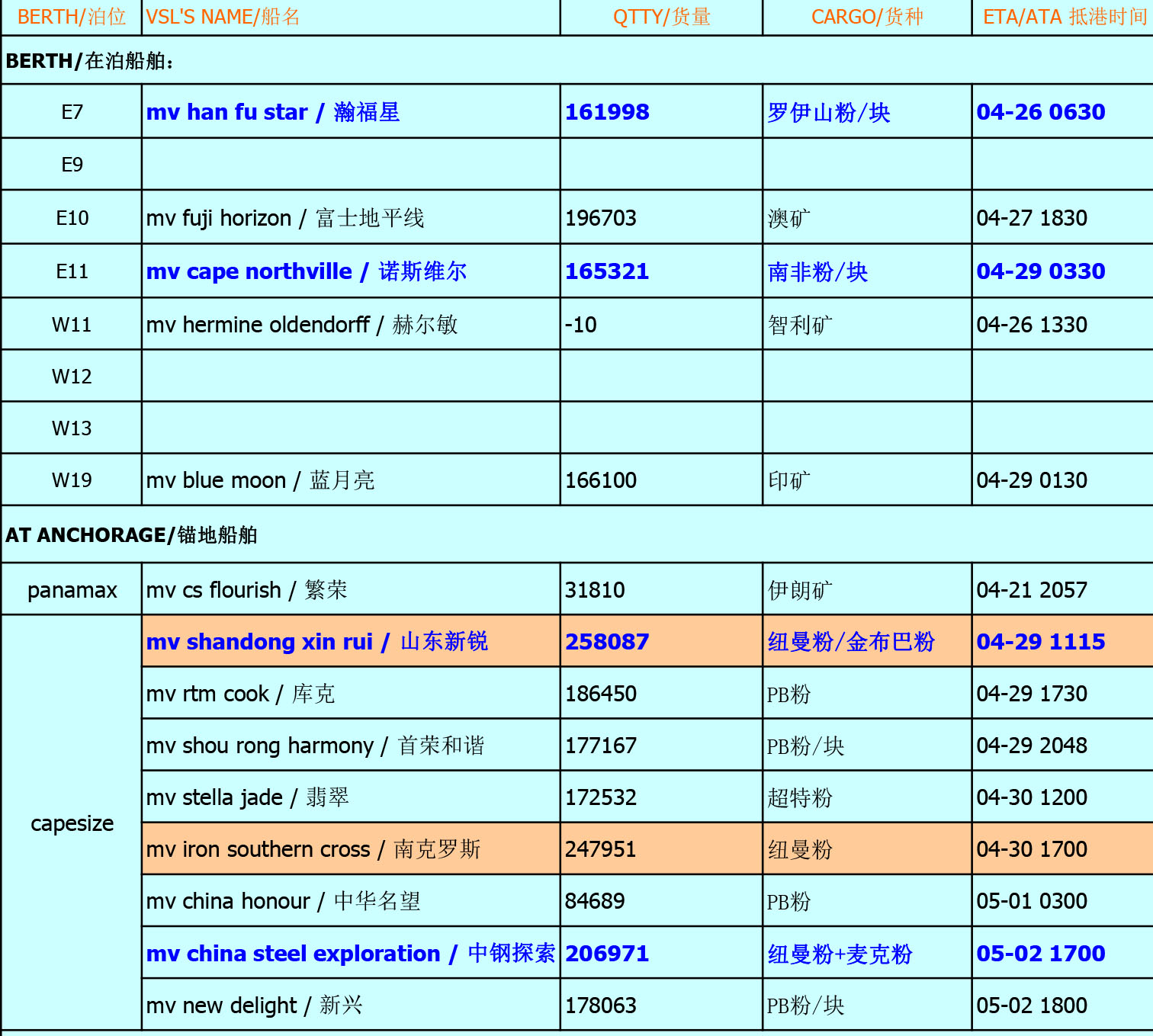This screenshot has height=1036, width=1153.
Task: Click the ETA/ATA 抵港时间 header
Action: pos(1063,17)
